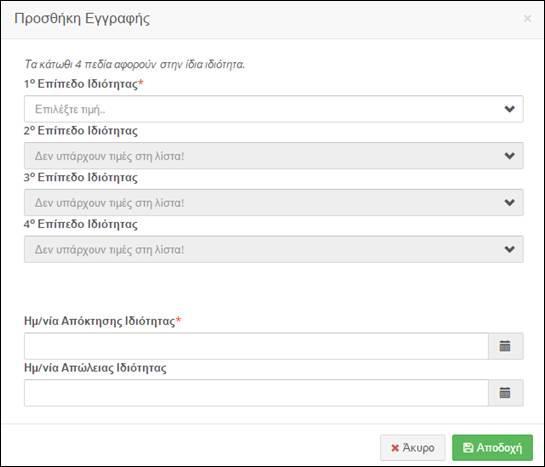Select the 4º Επίπεδο Ιδιότητας dropdown field
Viewport: 545px width, 467px height.
(274, 249)
